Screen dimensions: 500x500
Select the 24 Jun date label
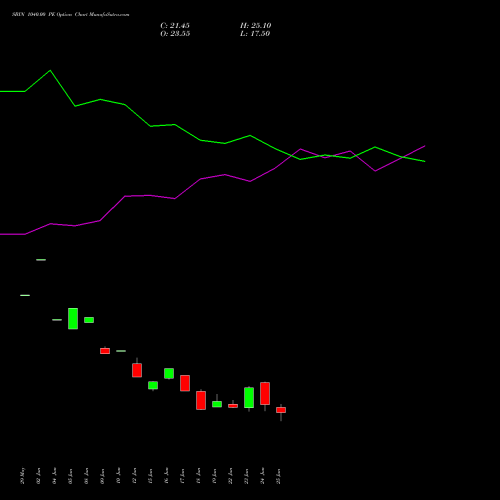tap(262, 476)
